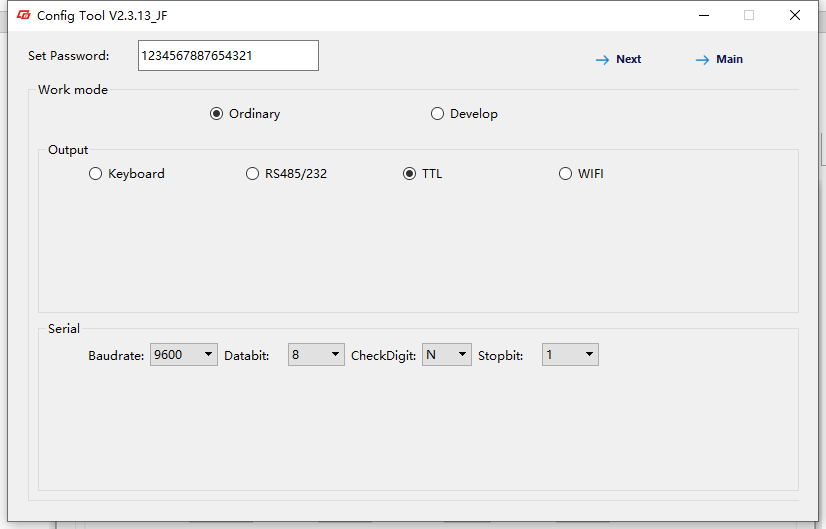Click the Config Tool V2.3.13_JF title text
Screen dimensions: 826x529
102,16
